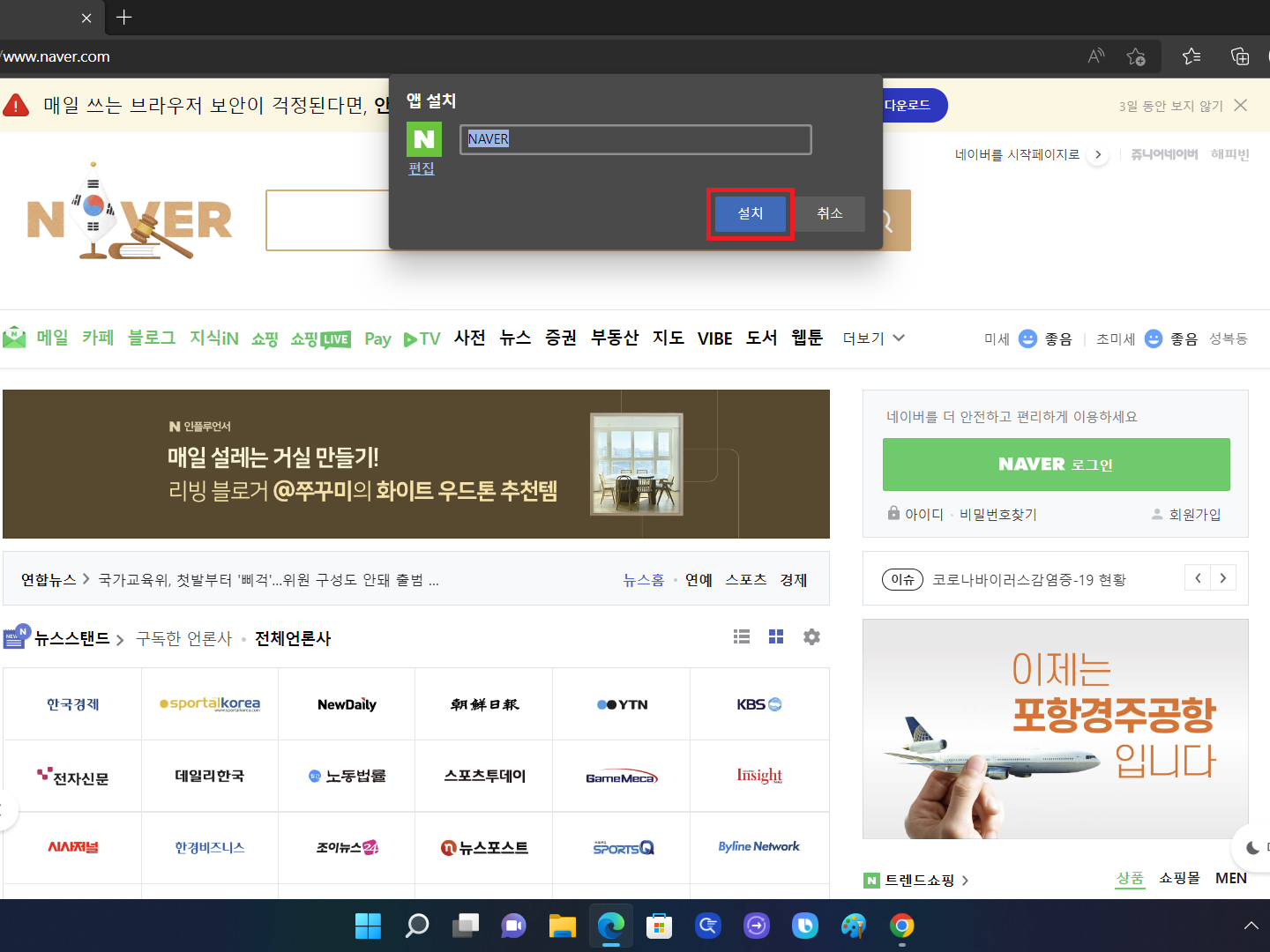
Task: Open 지식iN from navigation menu
Action: pyautogui.click(x=214, y=338)
